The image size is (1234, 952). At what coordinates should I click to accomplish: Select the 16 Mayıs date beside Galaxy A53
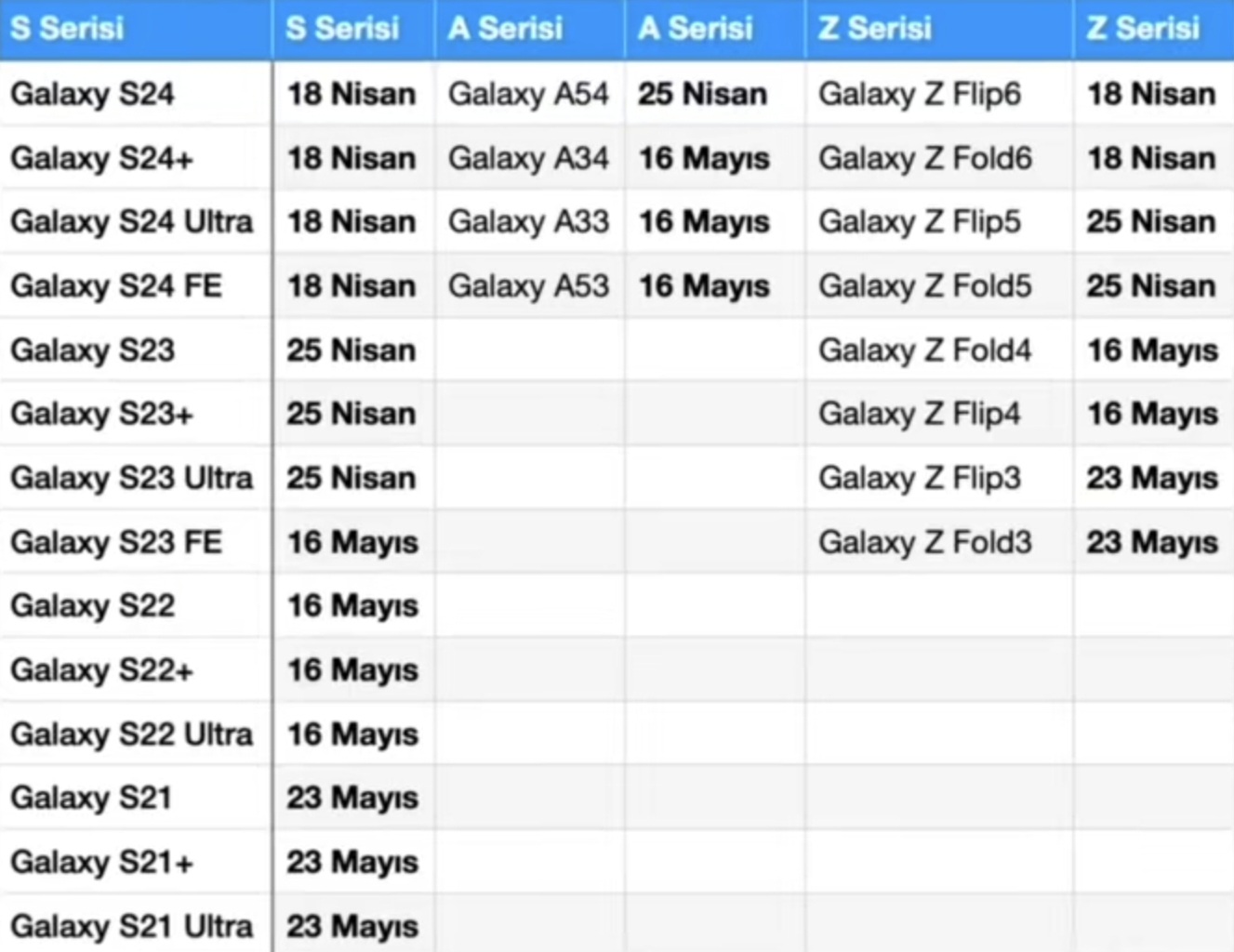(x=704, y=286)
